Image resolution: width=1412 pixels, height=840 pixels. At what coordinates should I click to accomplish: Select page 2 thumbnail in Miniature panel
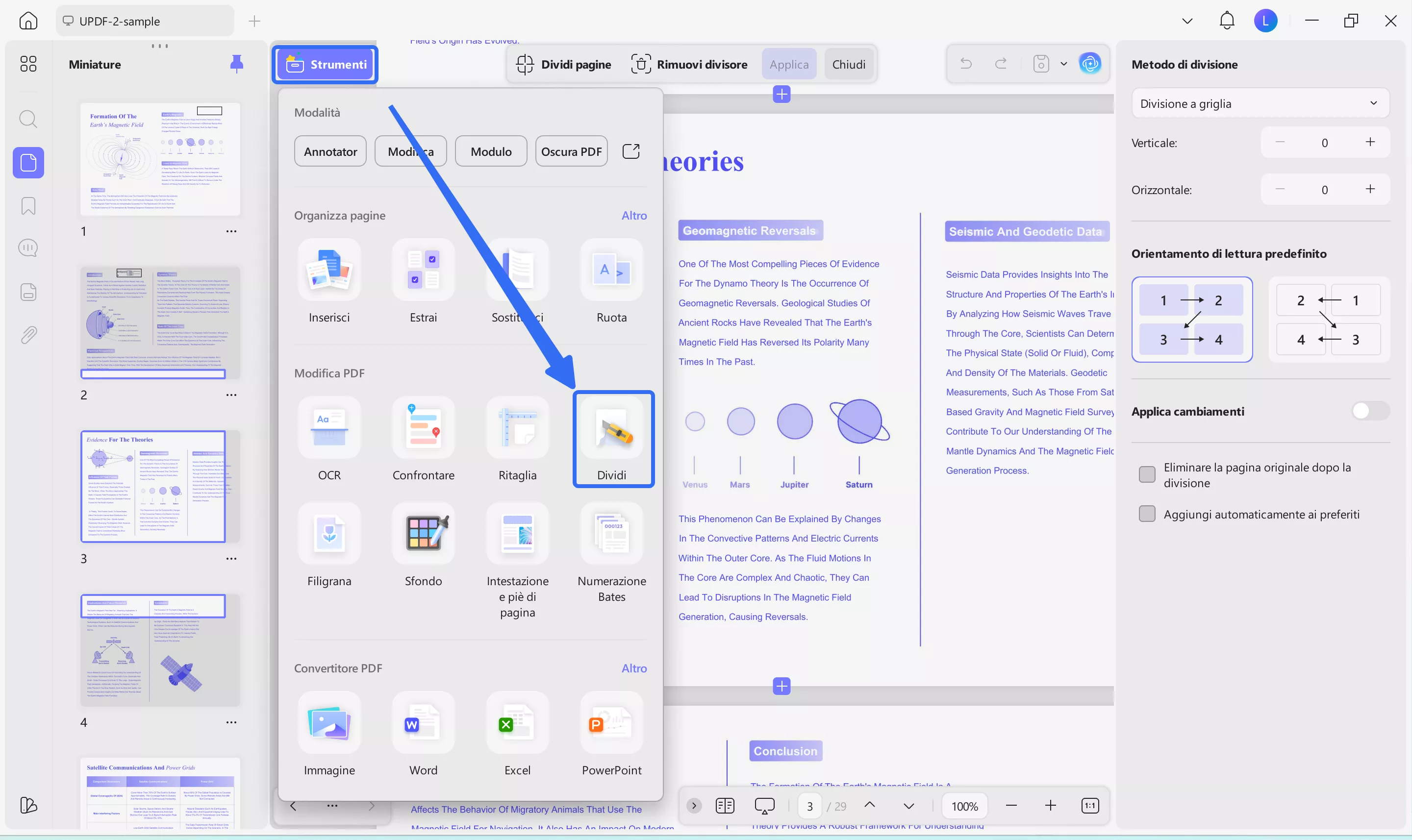(x=160, y=322)
